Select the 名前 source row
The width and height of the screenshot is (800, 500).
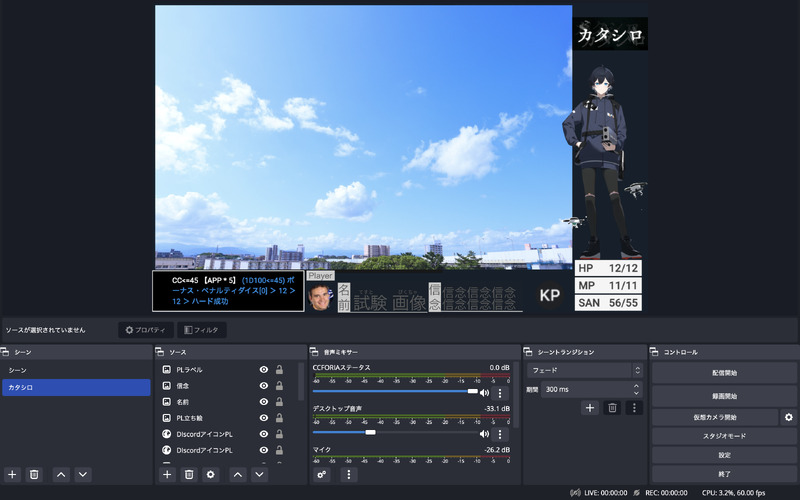pyautogui.click(x=226, y=402)
